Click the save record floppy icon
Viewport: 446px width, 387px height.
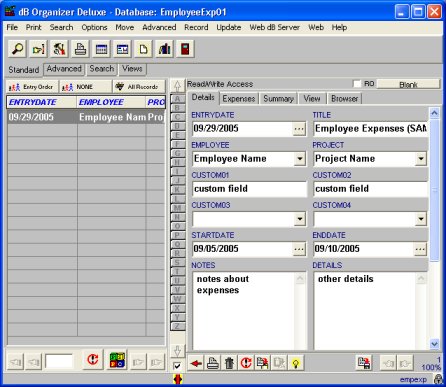pyautogui.click(x=364, y=363)
